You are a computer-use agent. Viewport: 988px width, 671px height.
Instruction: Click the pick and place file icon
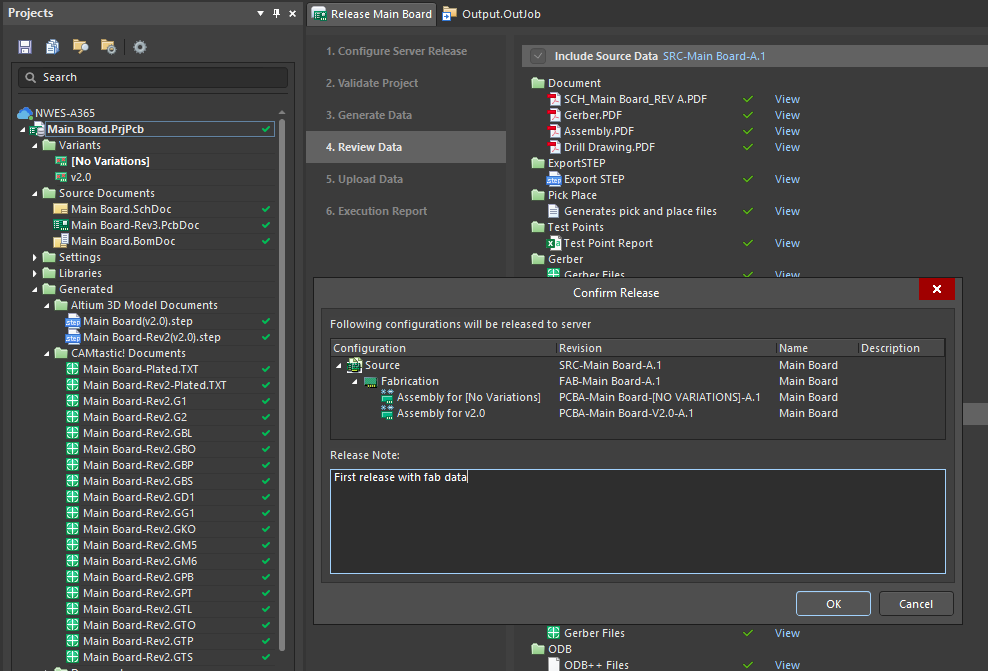pos(554,211)
